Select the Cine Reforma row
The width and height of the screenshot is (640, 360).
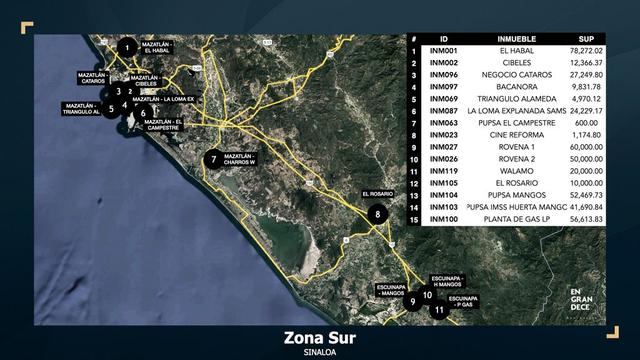(507, 135)
